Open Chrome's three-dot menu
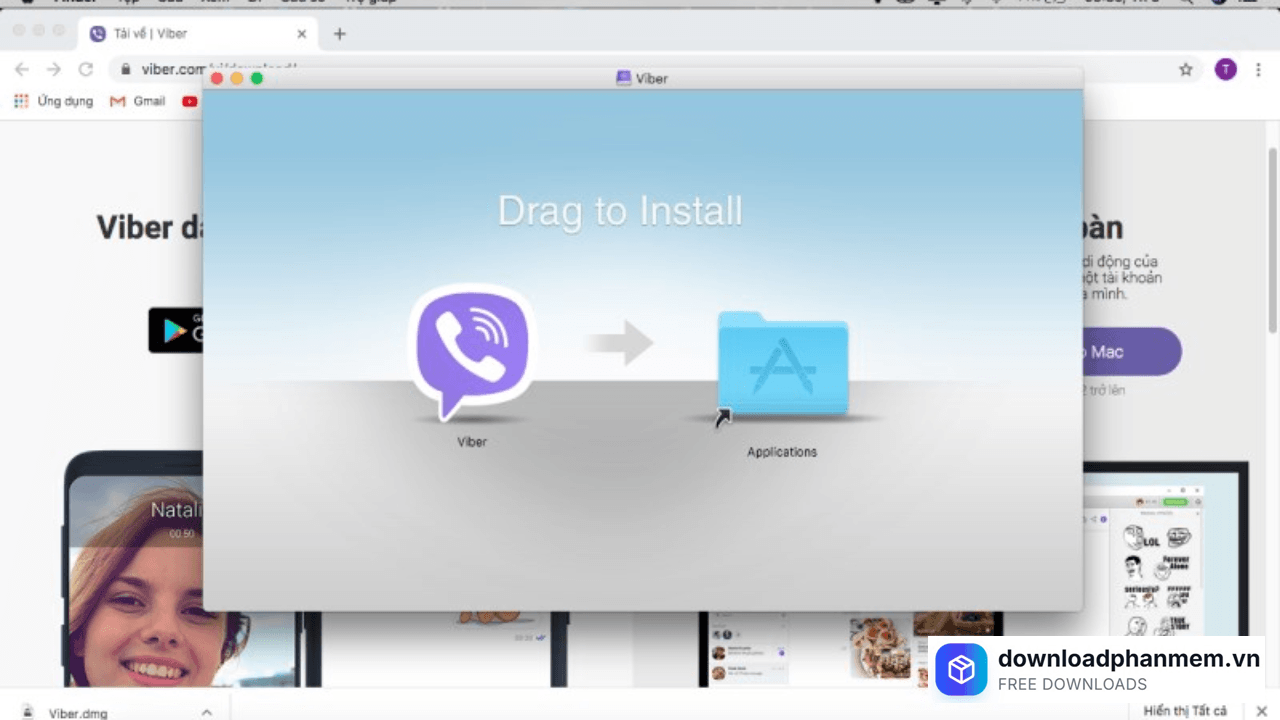Screen dimensions: 1280x720 pyautogui.click(x=1261, y=69)
